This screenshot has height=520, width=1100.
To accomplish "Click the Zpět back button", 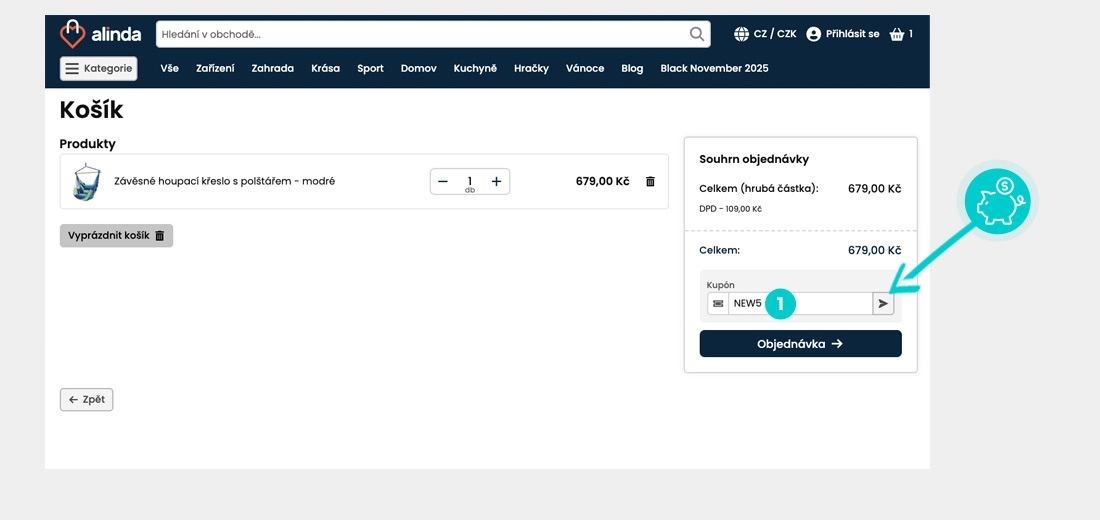I will [87, 400].
